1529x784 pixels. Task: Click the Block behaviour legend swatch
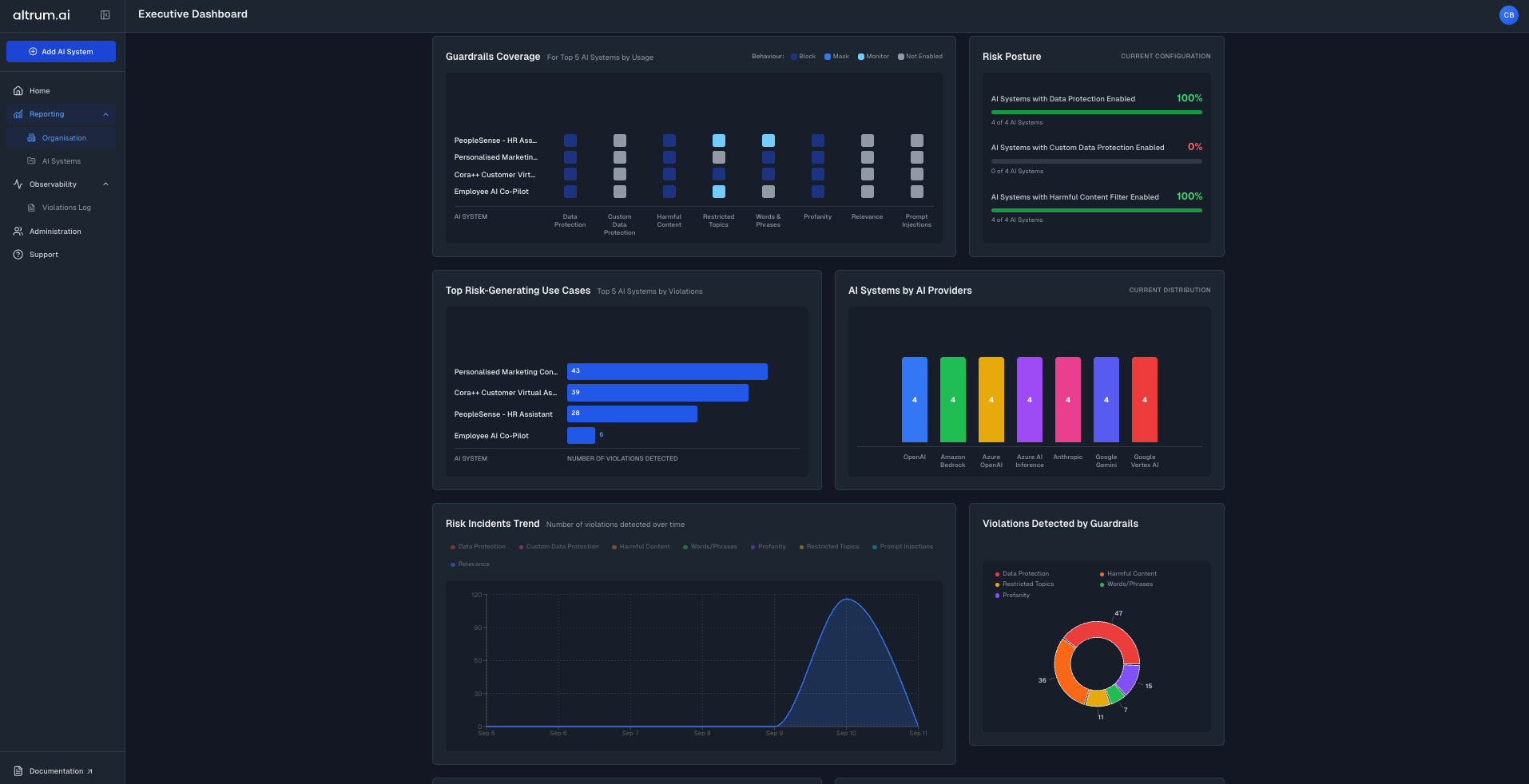pyautogui.click(x=794, y=57)
